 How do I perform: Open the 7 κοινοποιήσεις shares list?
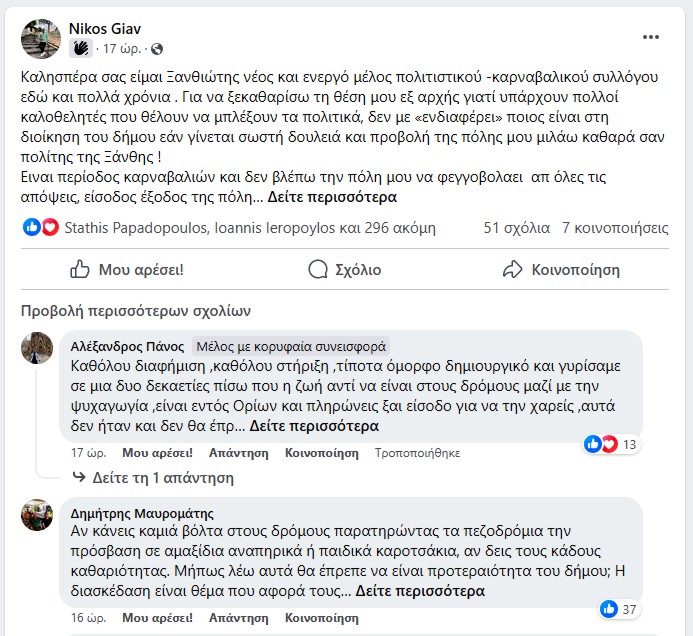click(x=614, y=227)
